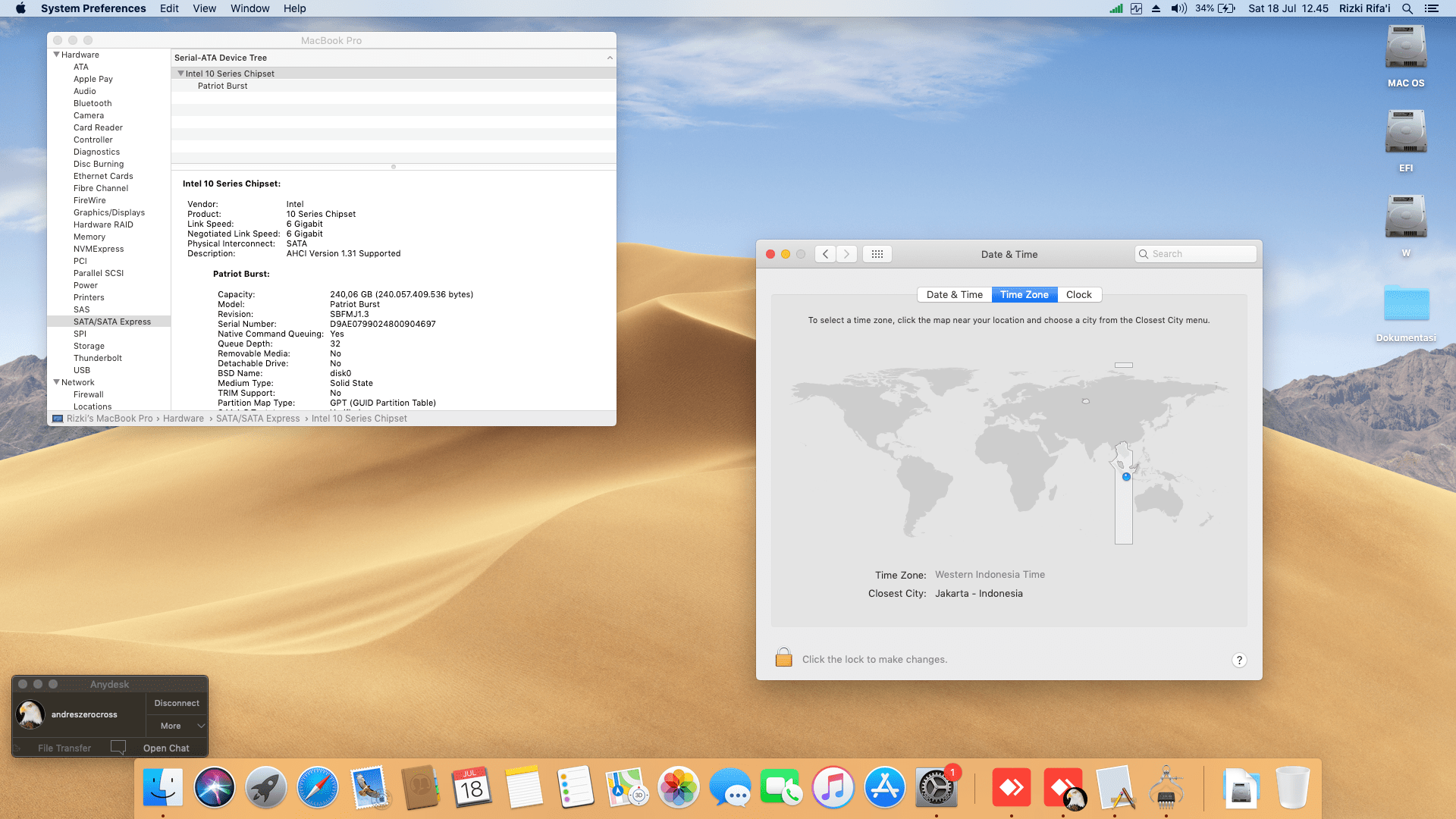Open the App Store dock icon
This screenshot has height=819, width=1456.
[884, 788]
